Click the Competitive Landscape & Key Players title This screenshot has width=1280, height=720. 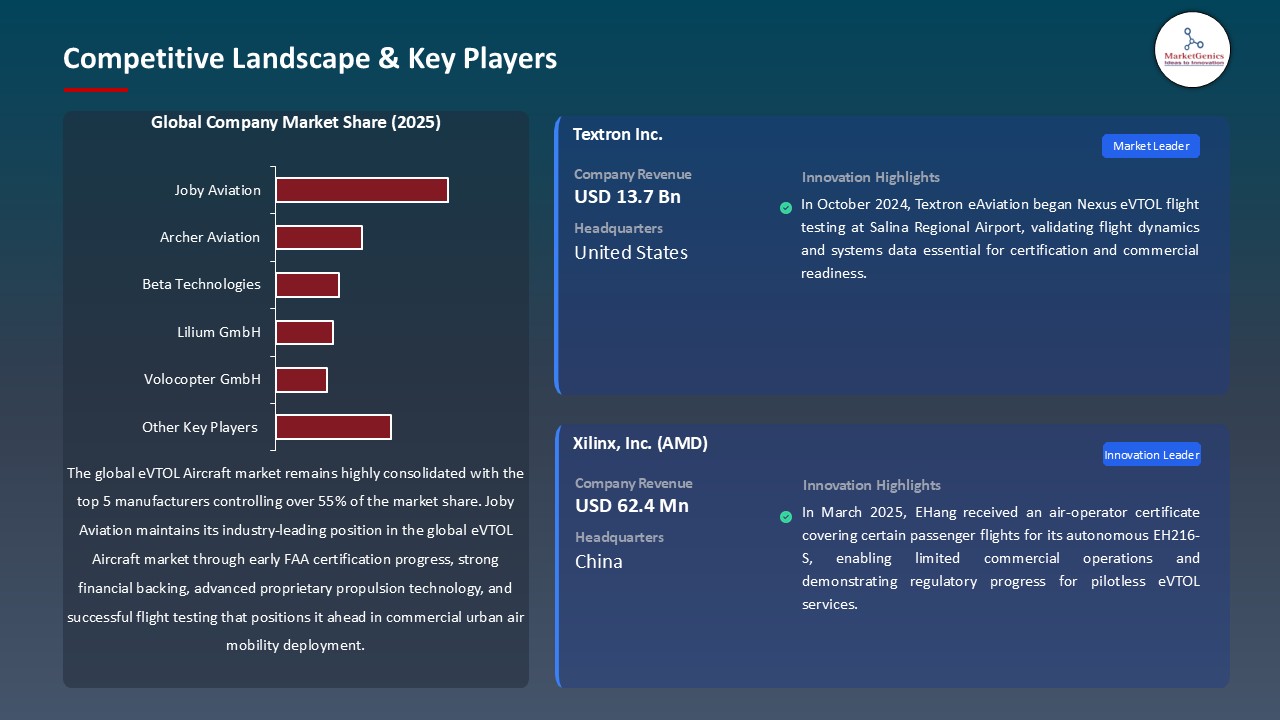[310, 59]
